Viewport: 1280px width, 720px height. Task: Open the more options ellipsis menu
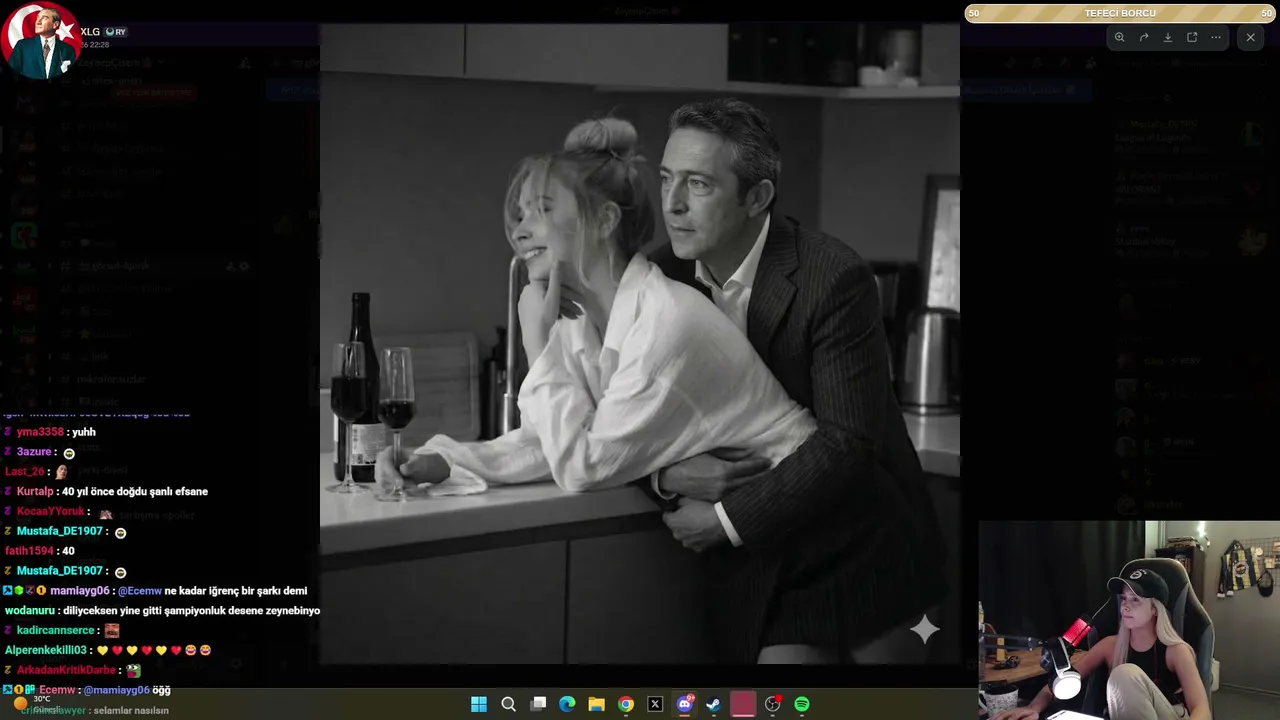tap(1216, 37)
